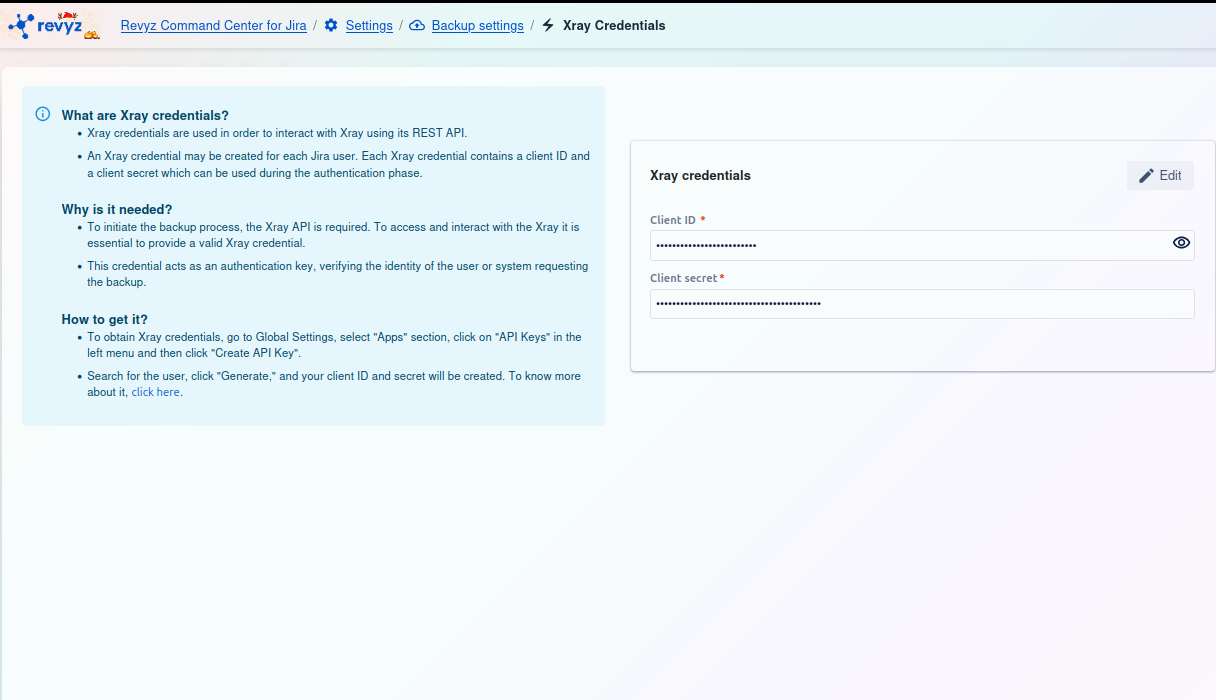Click the Revyz logo
Viewport: 1216px width, 700px height.
[55, 25]
